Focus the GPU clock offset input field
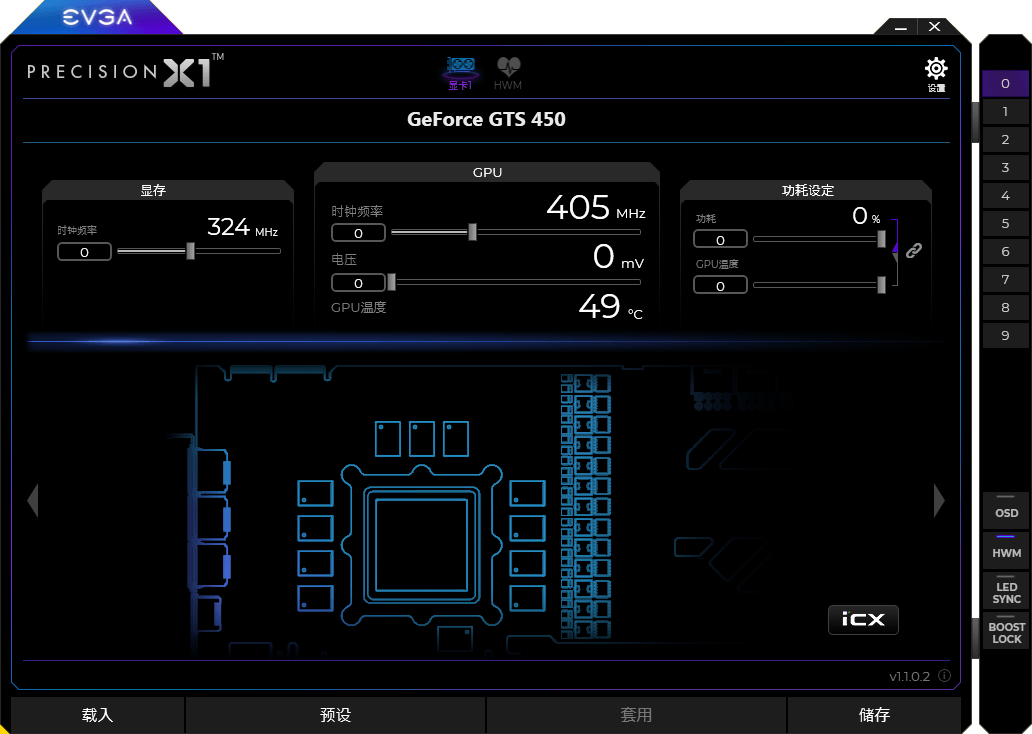The width and height of the screenshot is (1032, 734). coord(358,233)
